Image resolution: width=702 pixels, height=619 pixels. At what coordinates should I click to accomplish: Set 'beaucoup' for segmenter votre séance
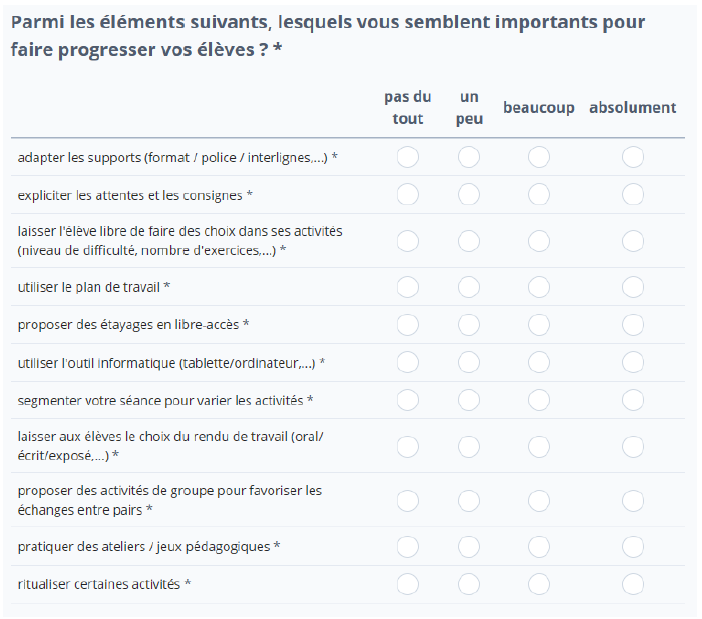539,400
